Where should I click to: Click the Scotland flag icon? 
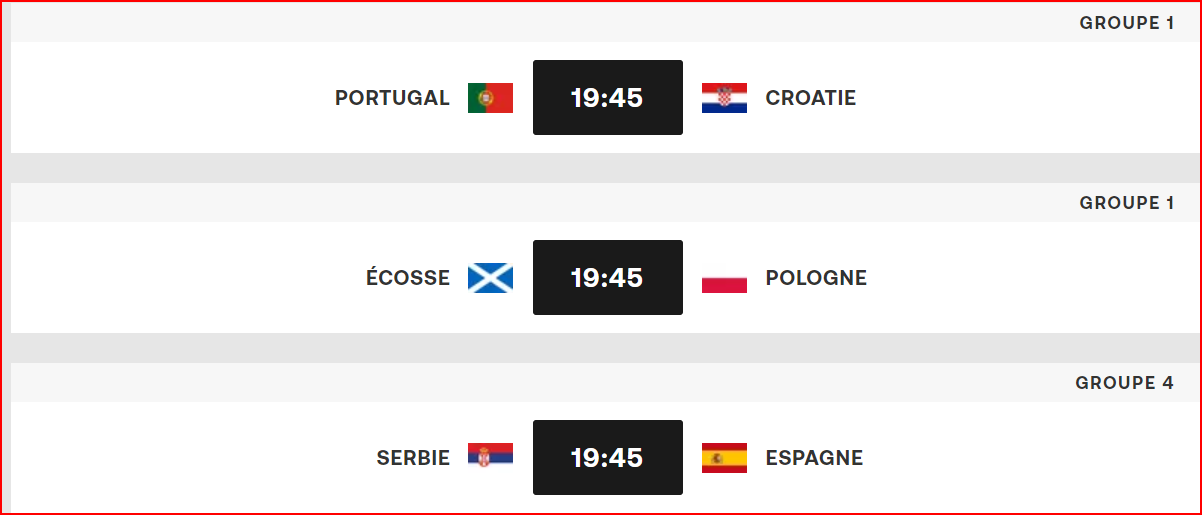[490, 278]
